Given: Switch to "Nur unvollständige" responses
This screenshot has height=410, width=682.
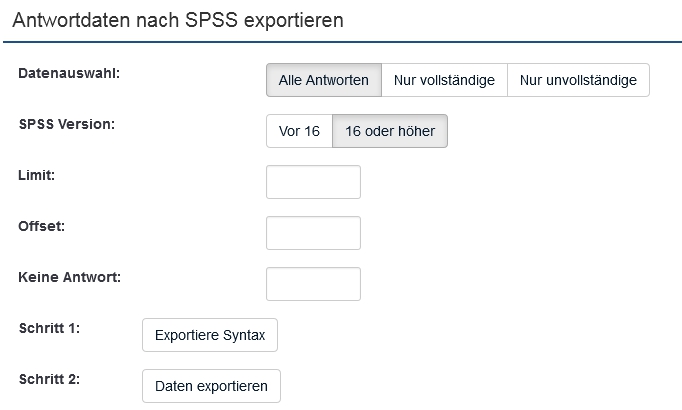Looking at the screenshot, I should [578, 80].
